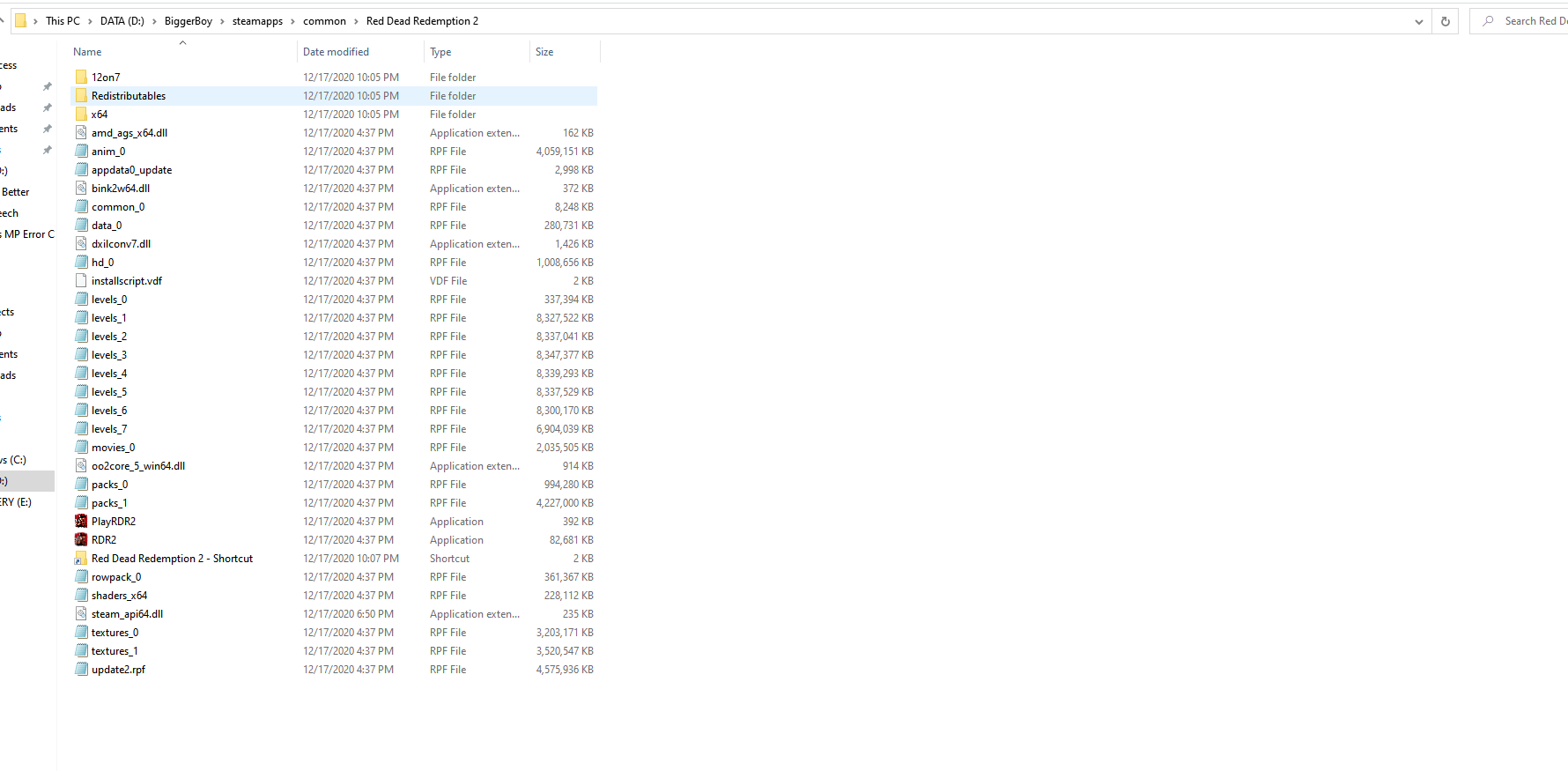This screenshot has width=1568, height=771.
Task: Expand the chevron after DATA (D:) in path
Action: pyautogui.click(x=154, y=21)
